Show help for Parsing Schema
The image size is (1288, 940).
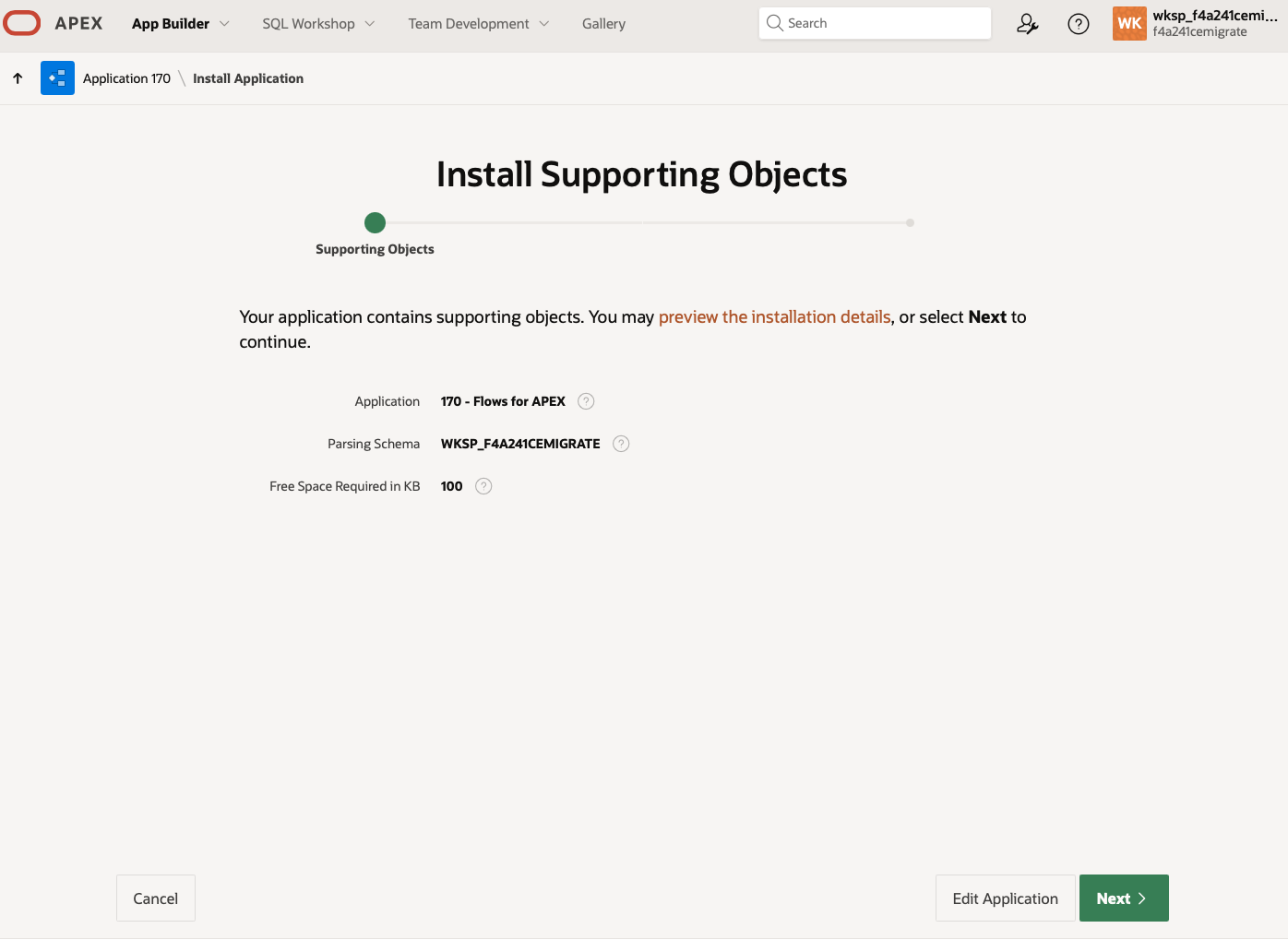(x=620, y=443)
